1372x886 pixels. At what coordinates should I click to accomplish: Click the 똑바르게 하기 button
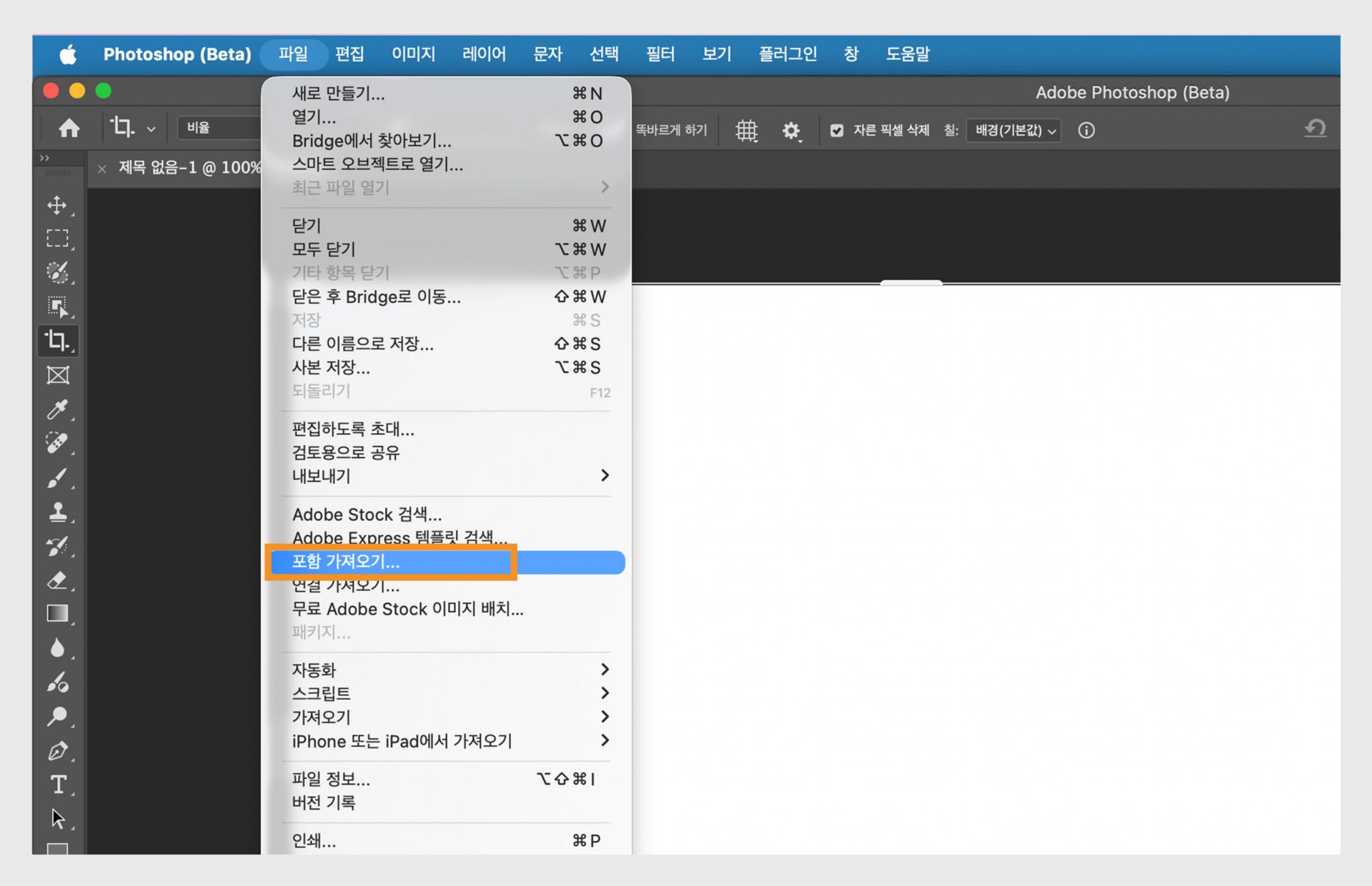click(x=670, y=130)
